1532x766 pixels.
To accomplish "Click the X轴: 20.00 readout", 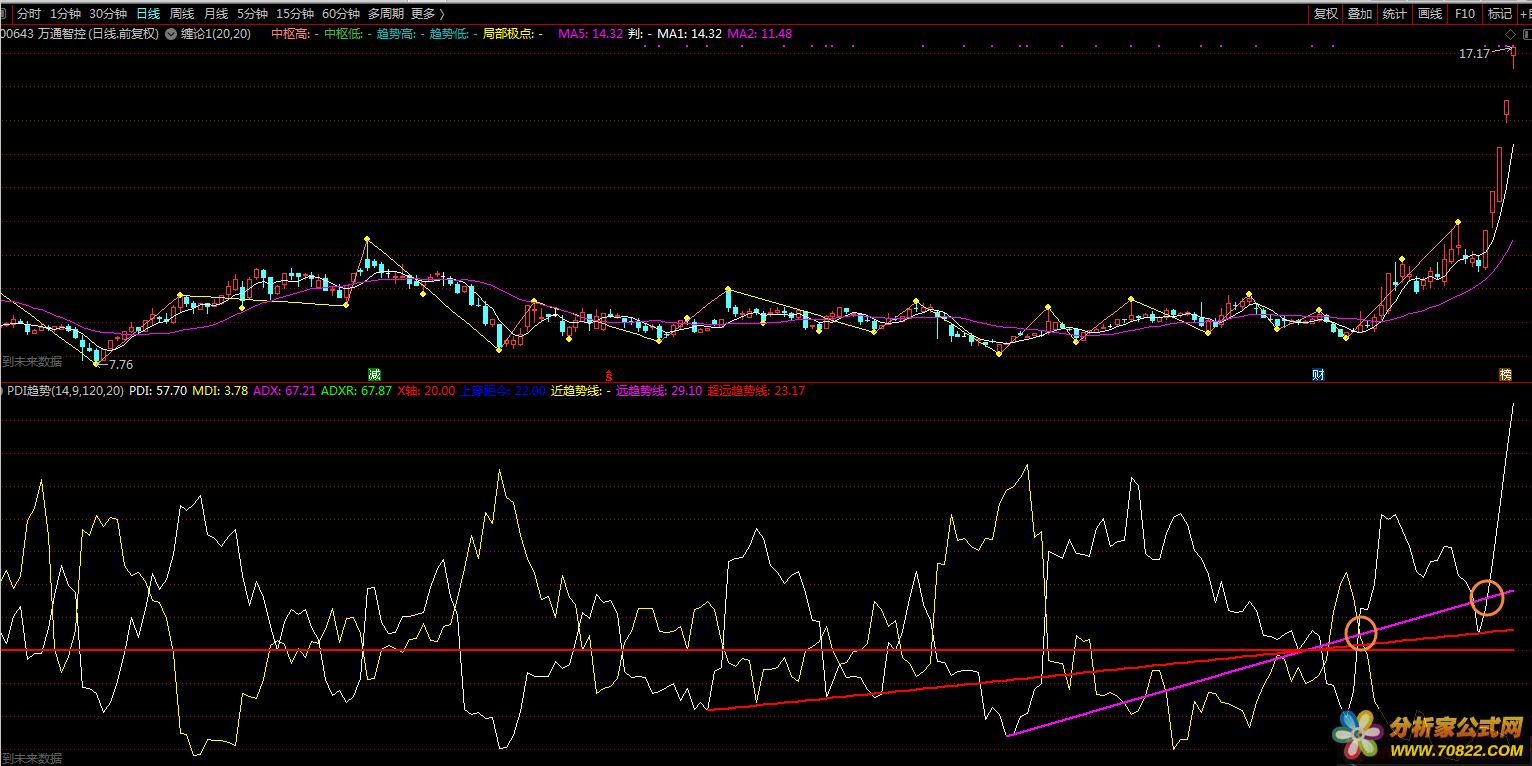I will 426,391.
